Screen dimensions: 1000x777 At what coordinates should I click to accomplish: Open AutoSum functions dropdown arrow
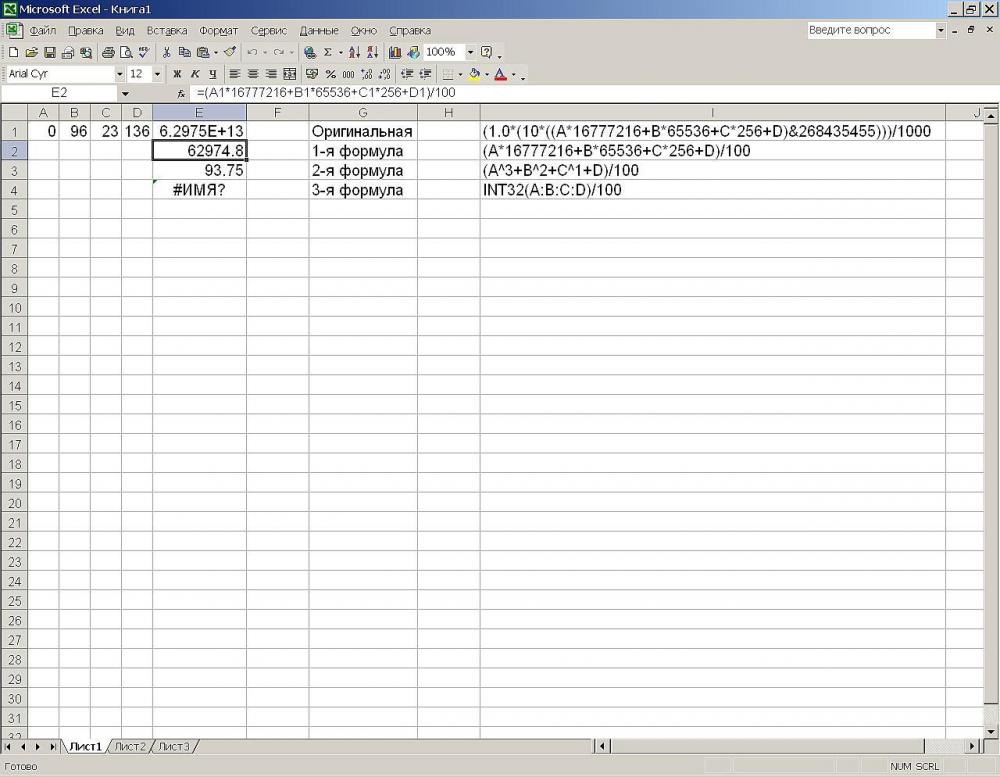(341, 52)
